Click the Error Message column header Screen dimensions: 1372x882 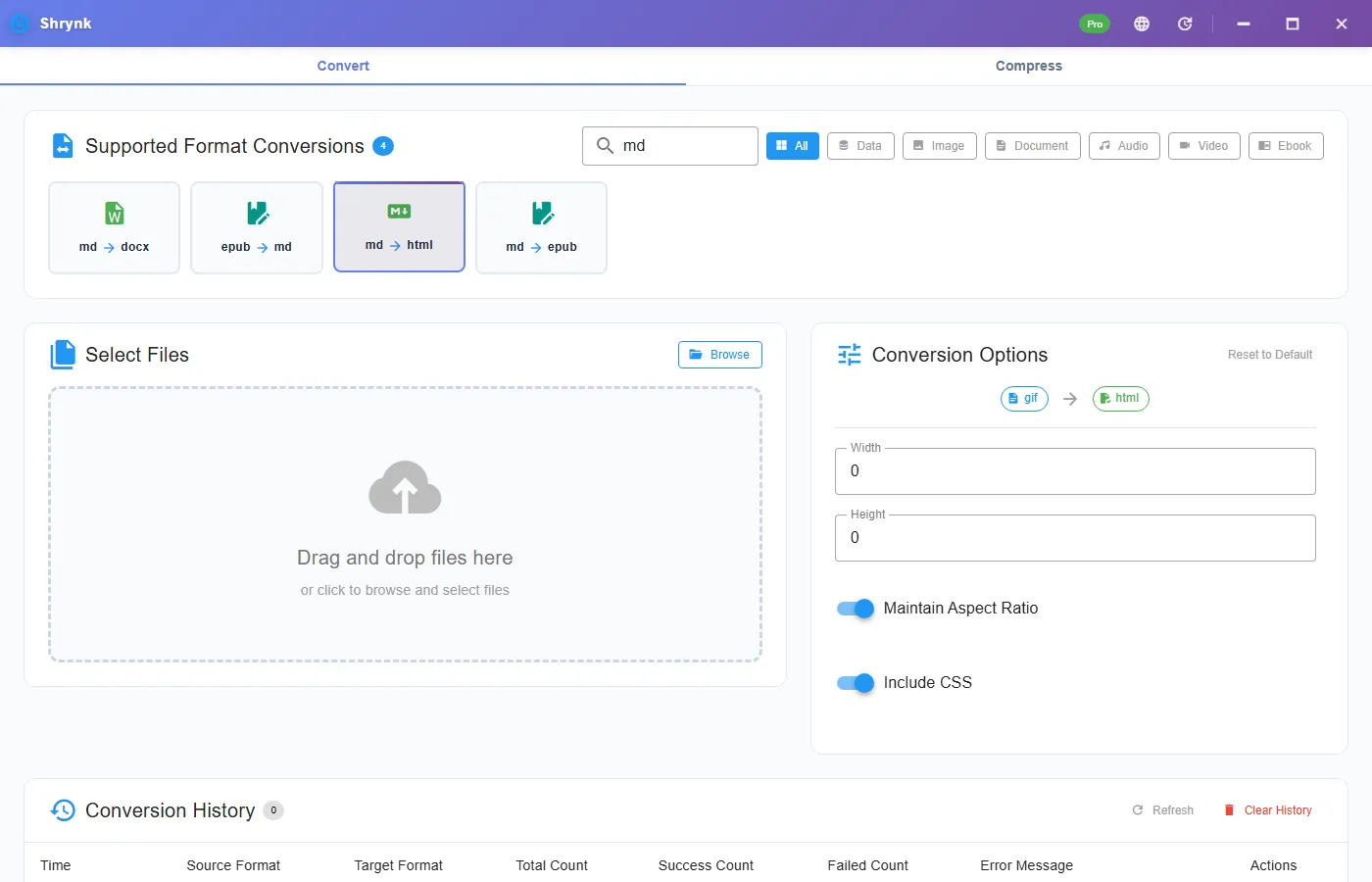click(1026, 865)
